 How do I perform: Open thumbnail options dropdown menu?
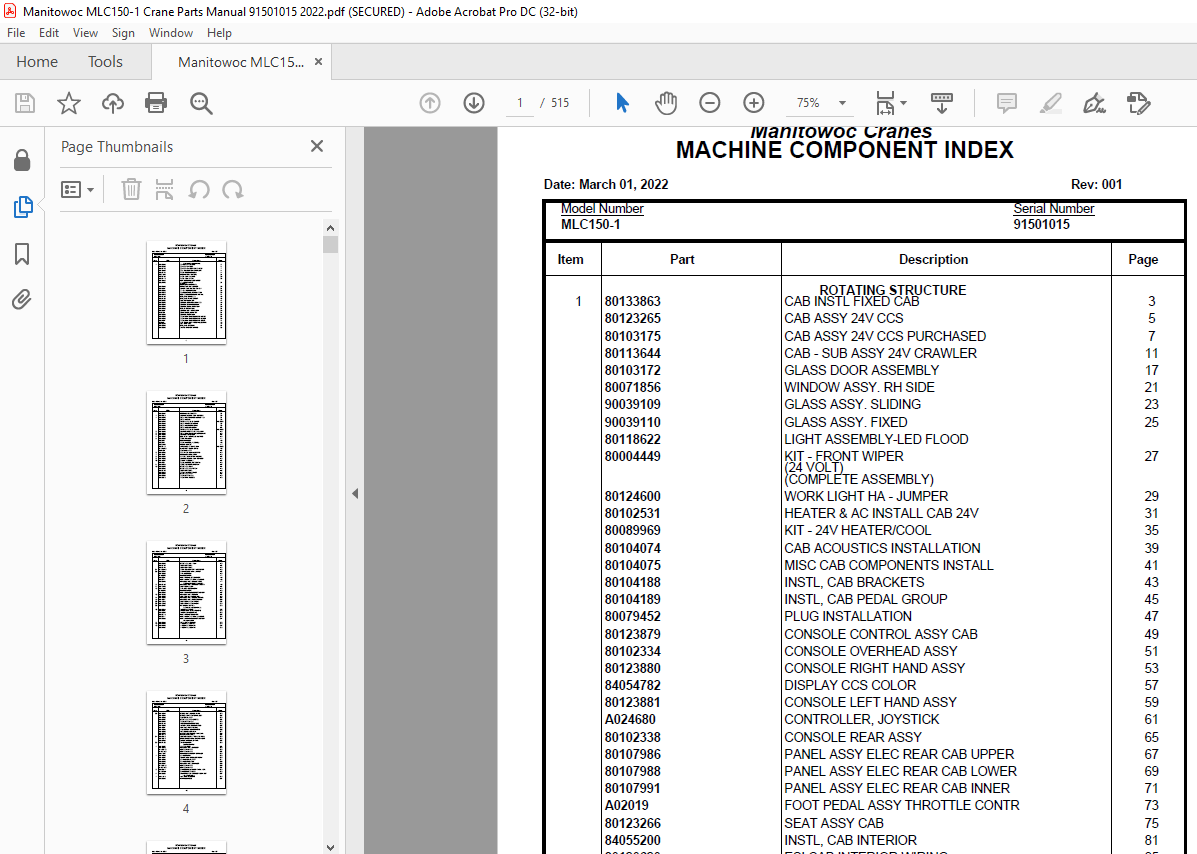77,189
